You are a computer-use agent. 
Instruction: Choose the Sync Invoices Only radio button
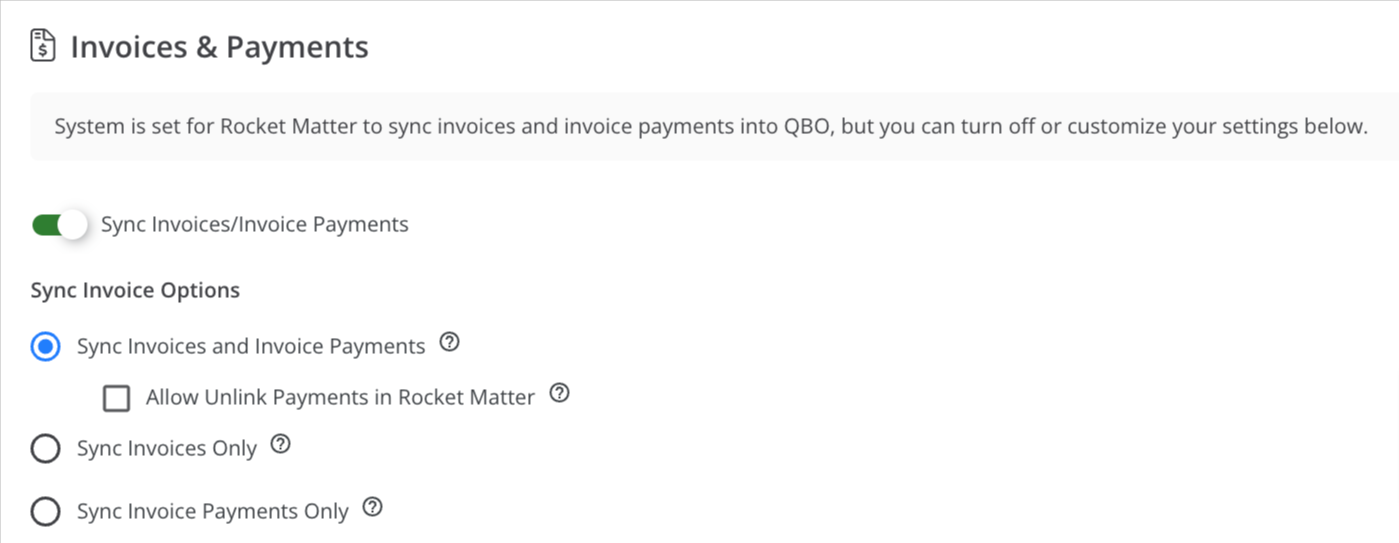46,449
